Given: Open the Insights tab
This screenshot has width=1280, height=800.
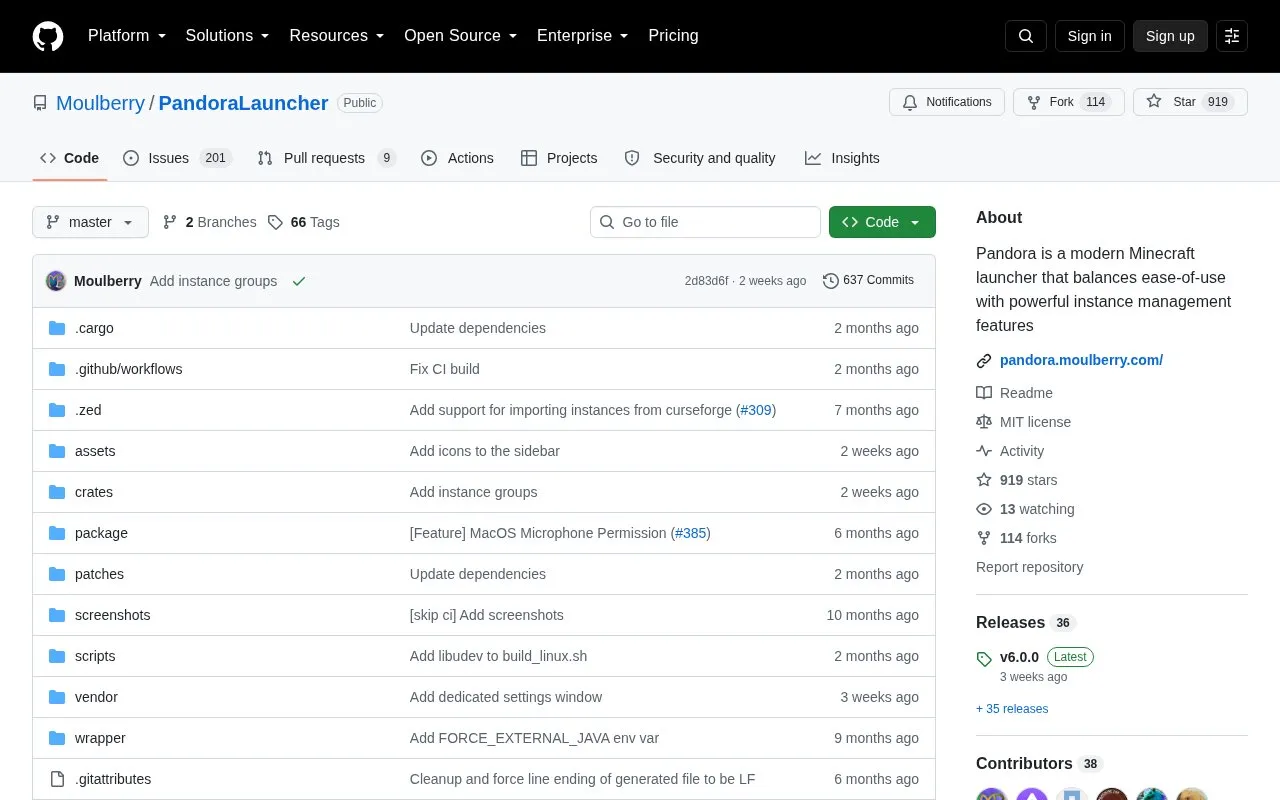Looking at the screenshot, I should (842, 158).
